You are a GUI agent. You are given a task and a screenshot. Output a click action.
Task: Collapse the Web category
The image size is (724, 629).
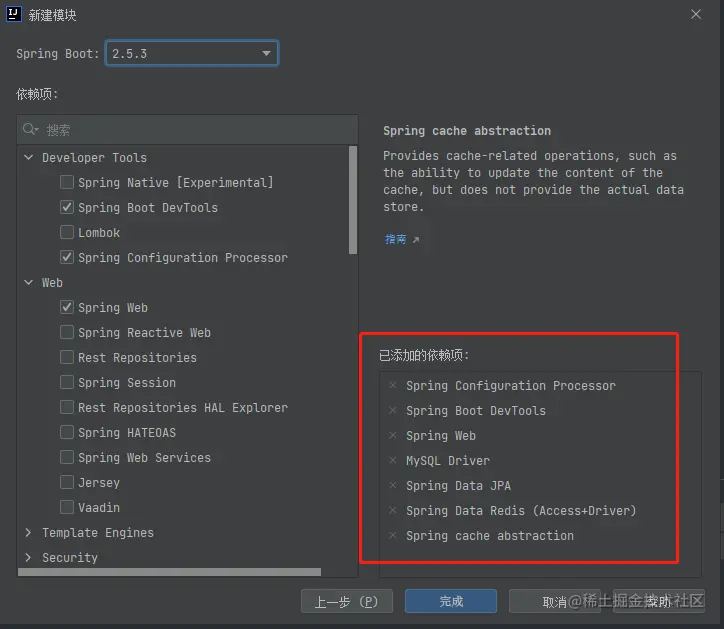click(x=29, y=282)
